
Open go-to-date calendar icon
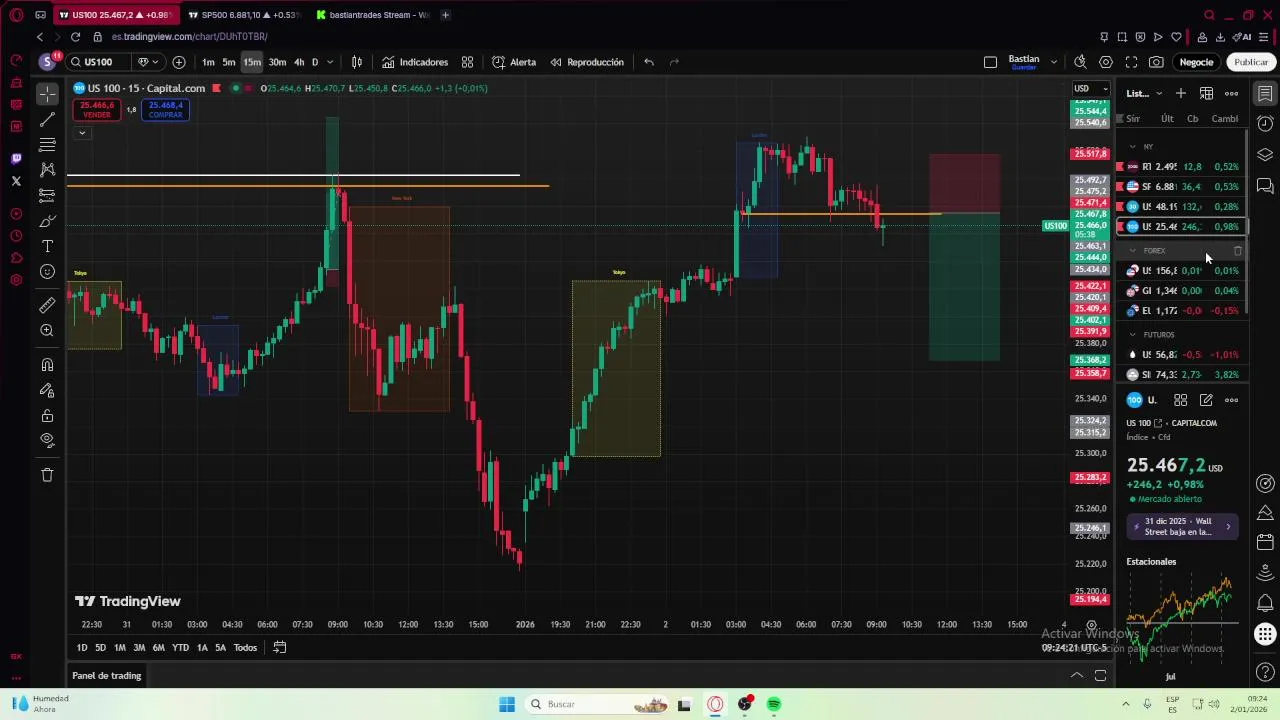(x=280, y=648)
